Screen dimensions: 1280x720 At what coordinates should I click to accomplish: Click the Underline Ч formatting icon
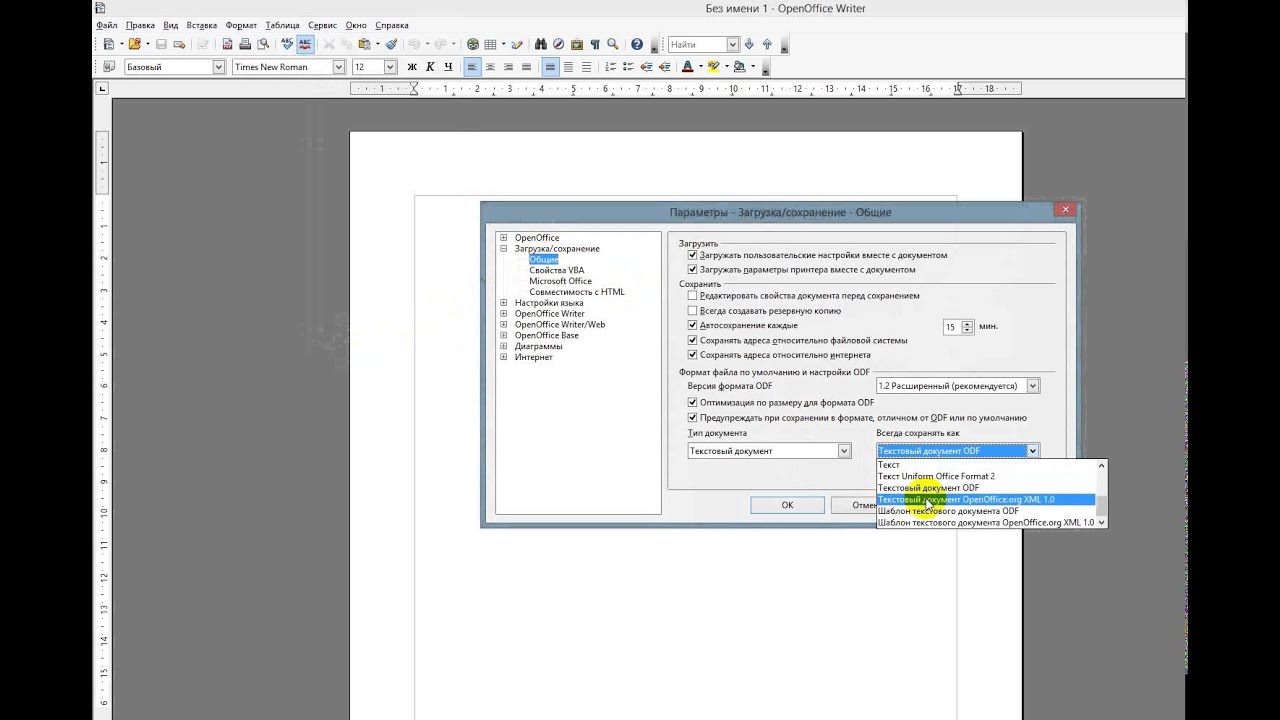tap(448, 67)
